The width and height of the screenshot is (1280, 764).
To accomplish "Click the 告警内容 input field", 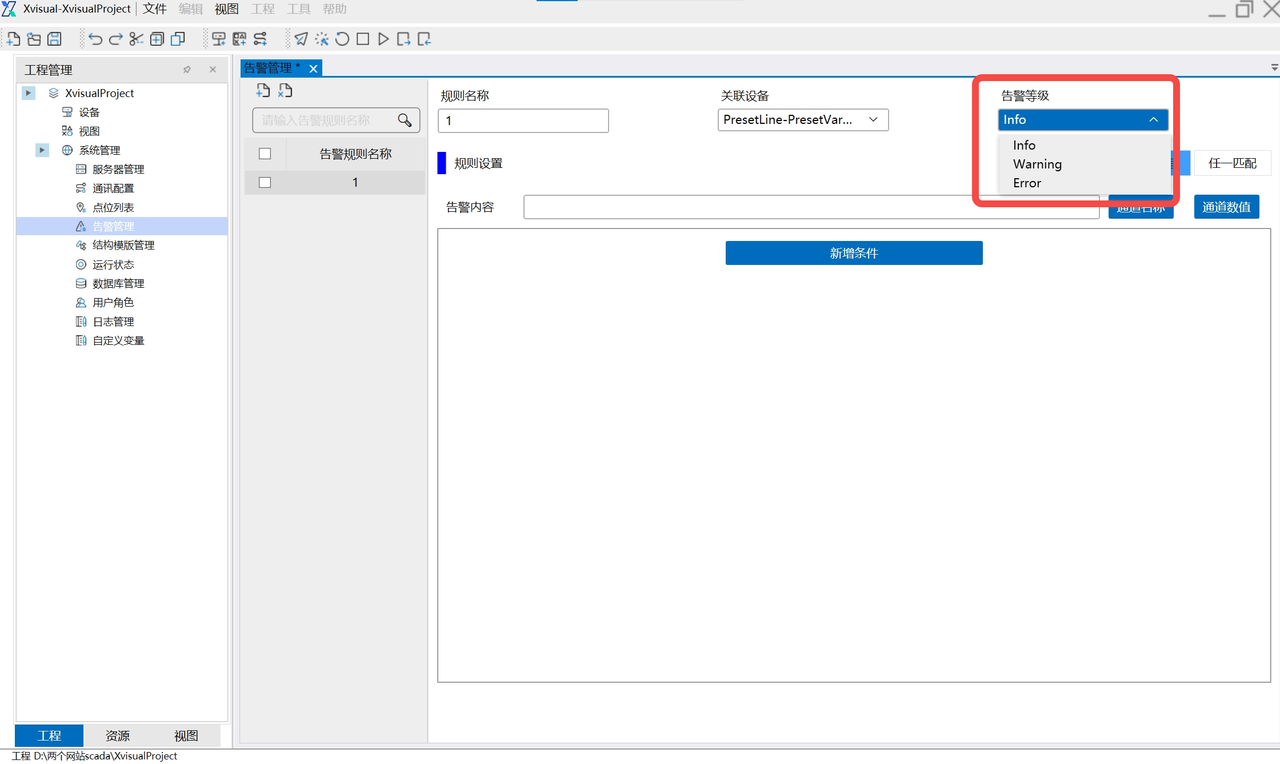I will click(x=811, y=207).
